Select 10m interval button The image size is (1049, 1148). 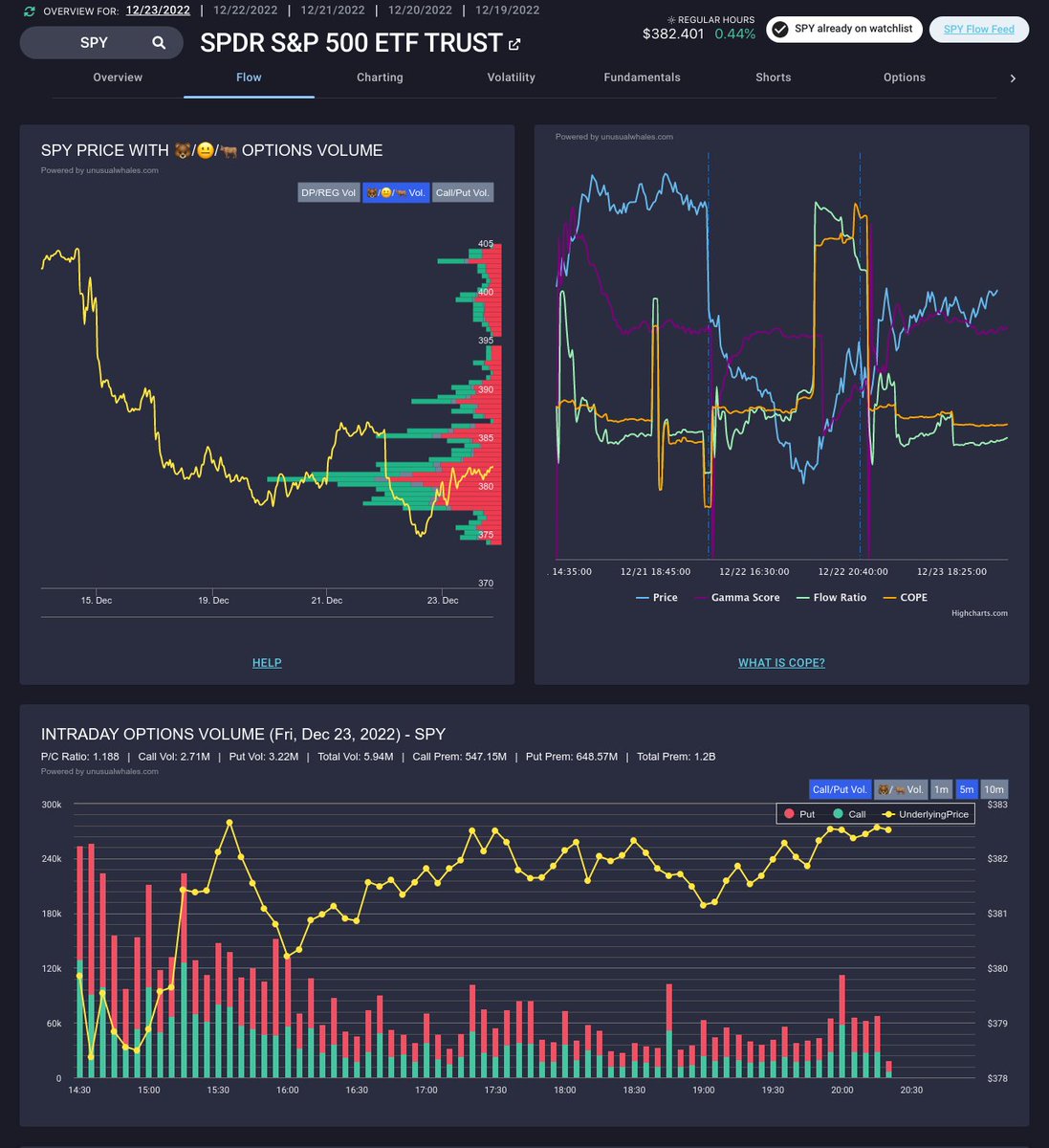(x=994, y=789)
